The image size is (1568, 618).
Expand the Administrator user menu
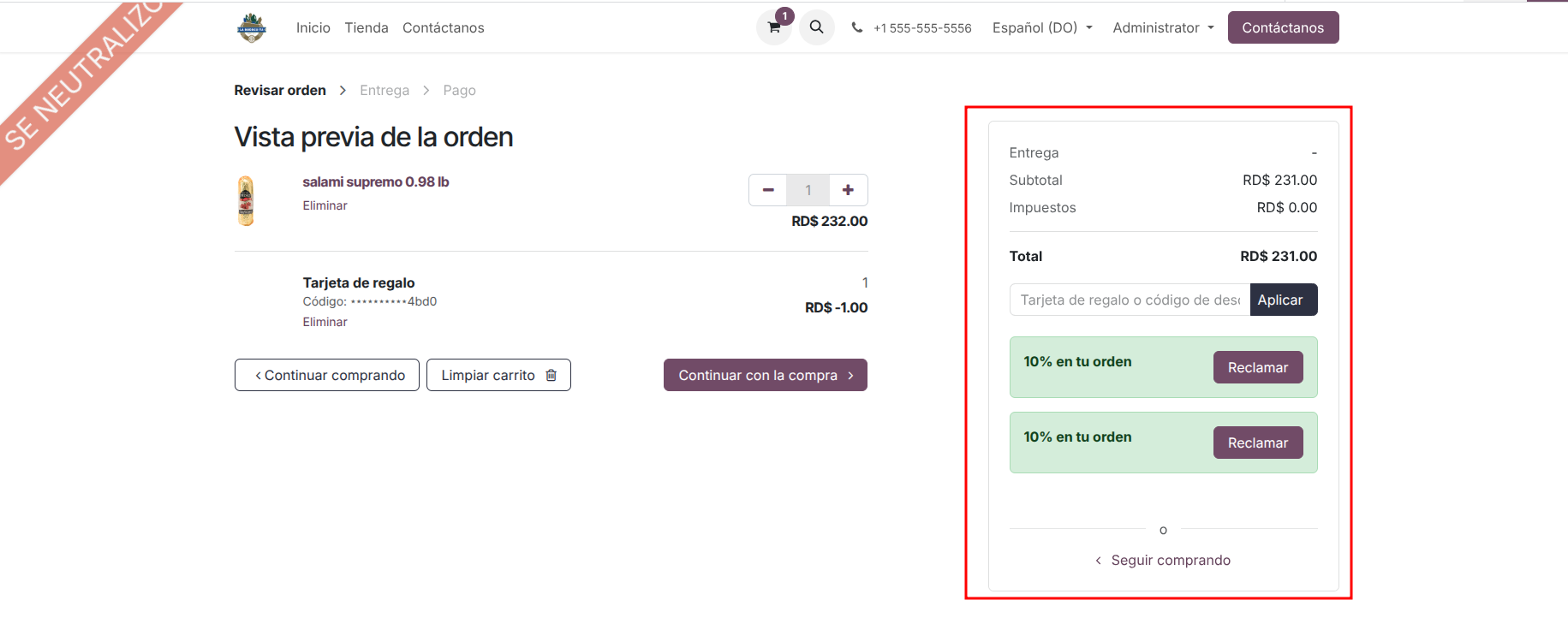coord(1162,27)
